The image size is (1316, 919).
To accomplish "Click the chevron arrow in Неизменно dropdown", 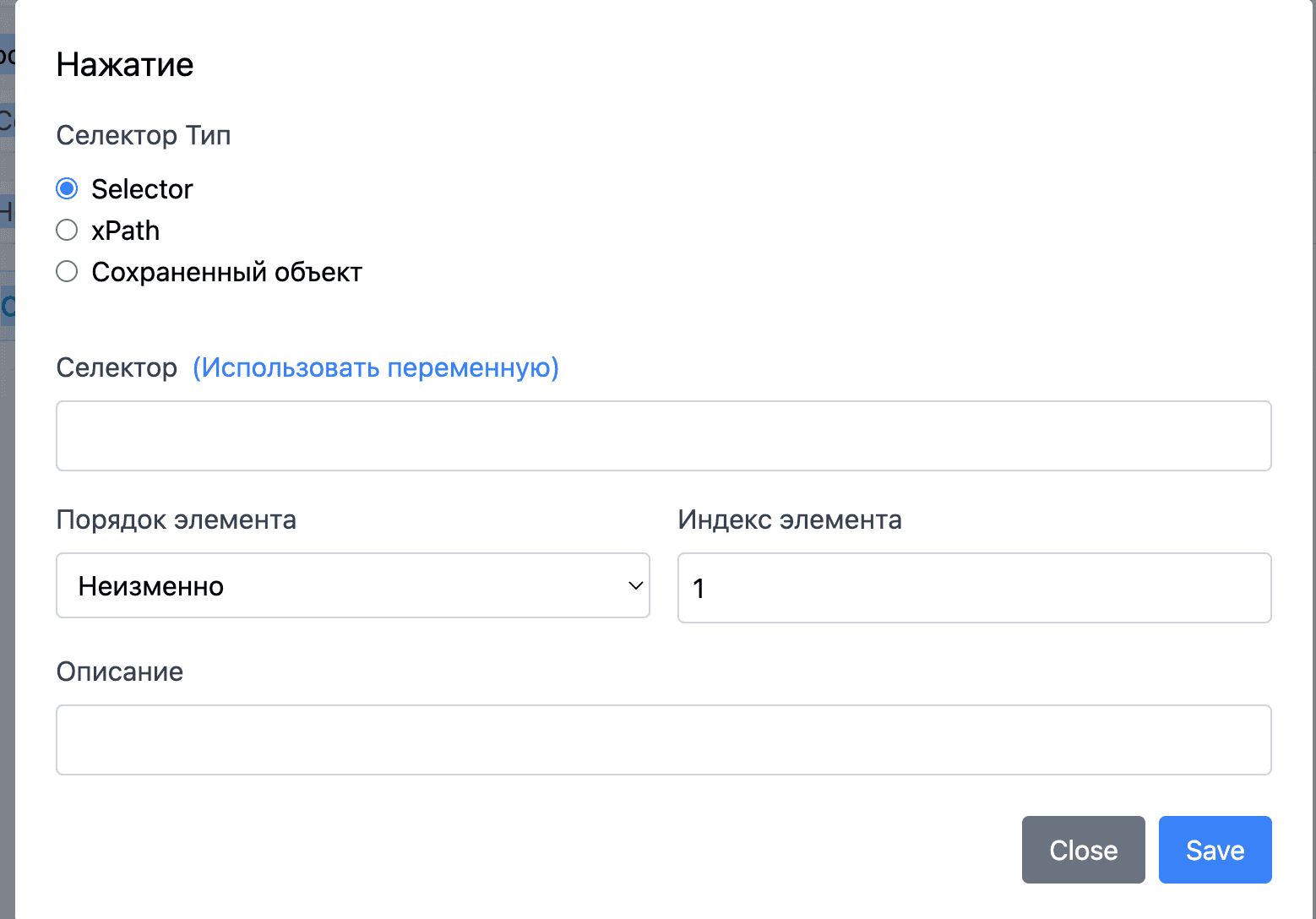I will point(635,586).
